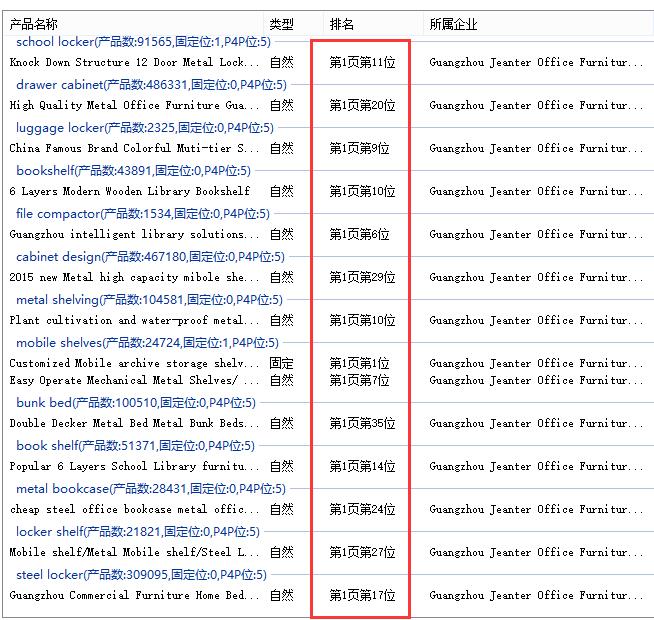654x620 pixels.
Task: Click product 6 Layers Modern Wooden Library Bookshelf
Action: [130, 192]
